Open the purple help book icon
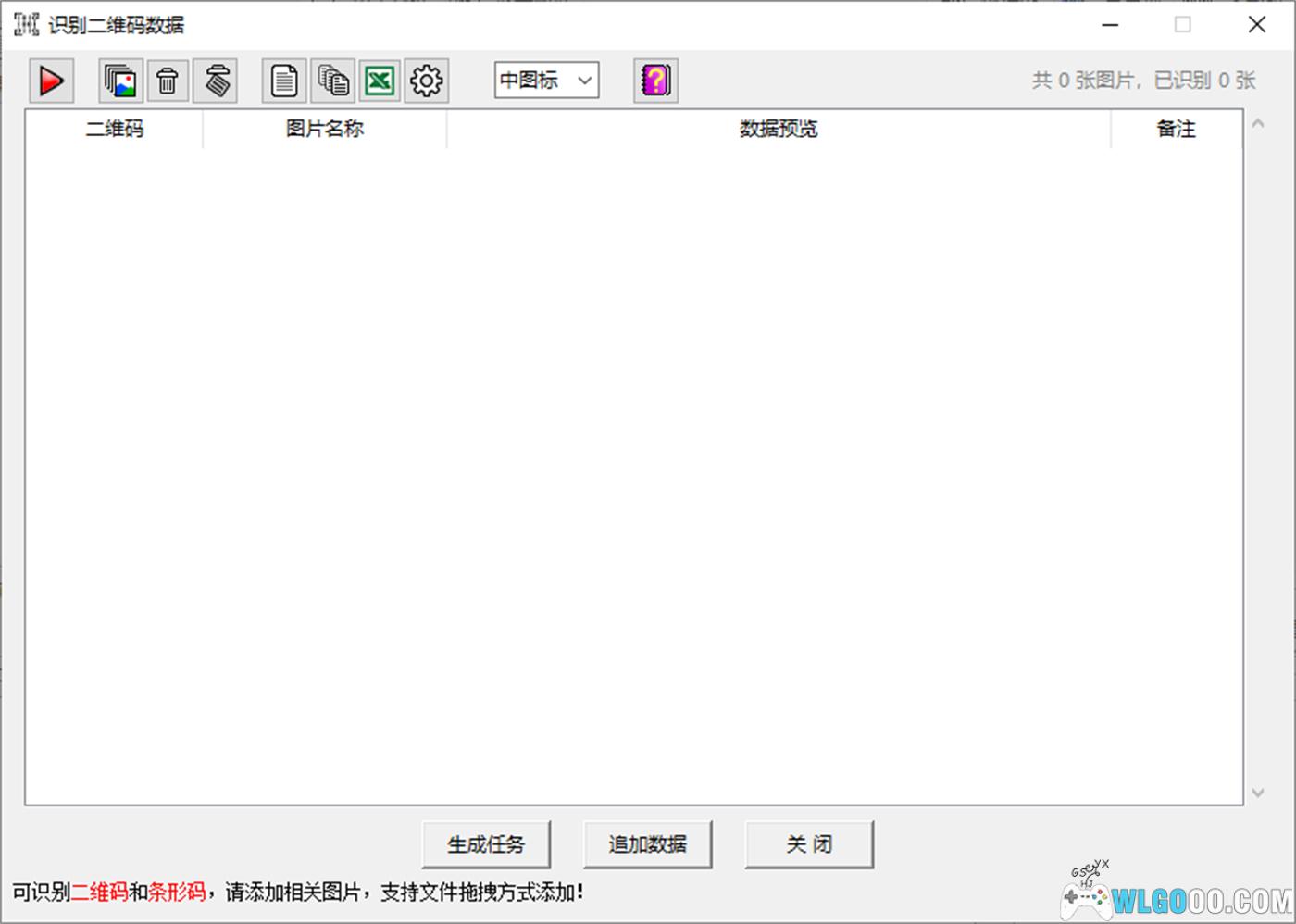 pyautogui.click(x=655, y=81)
